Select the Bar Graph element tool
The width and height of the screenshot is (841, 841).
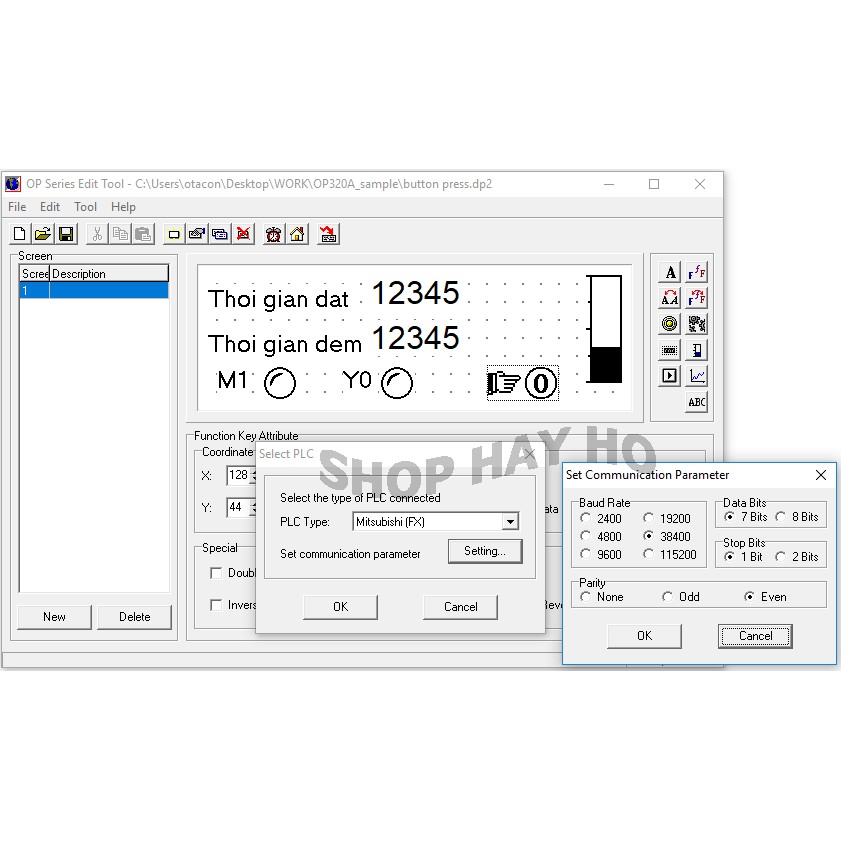coord(697,350)
